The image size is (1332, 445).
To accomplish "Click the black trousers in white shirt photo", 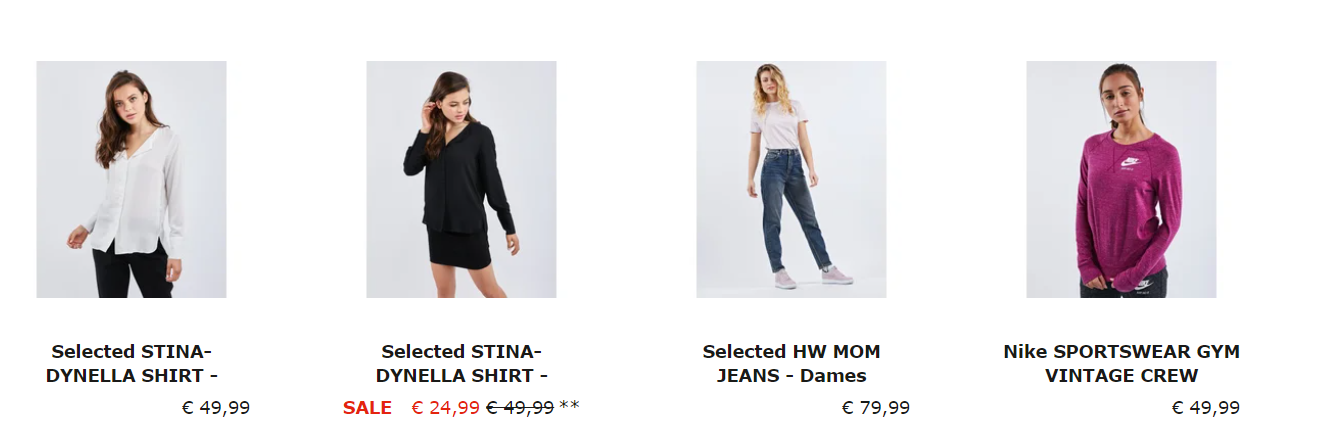I will pyautogui.click(x=133, y=272).
